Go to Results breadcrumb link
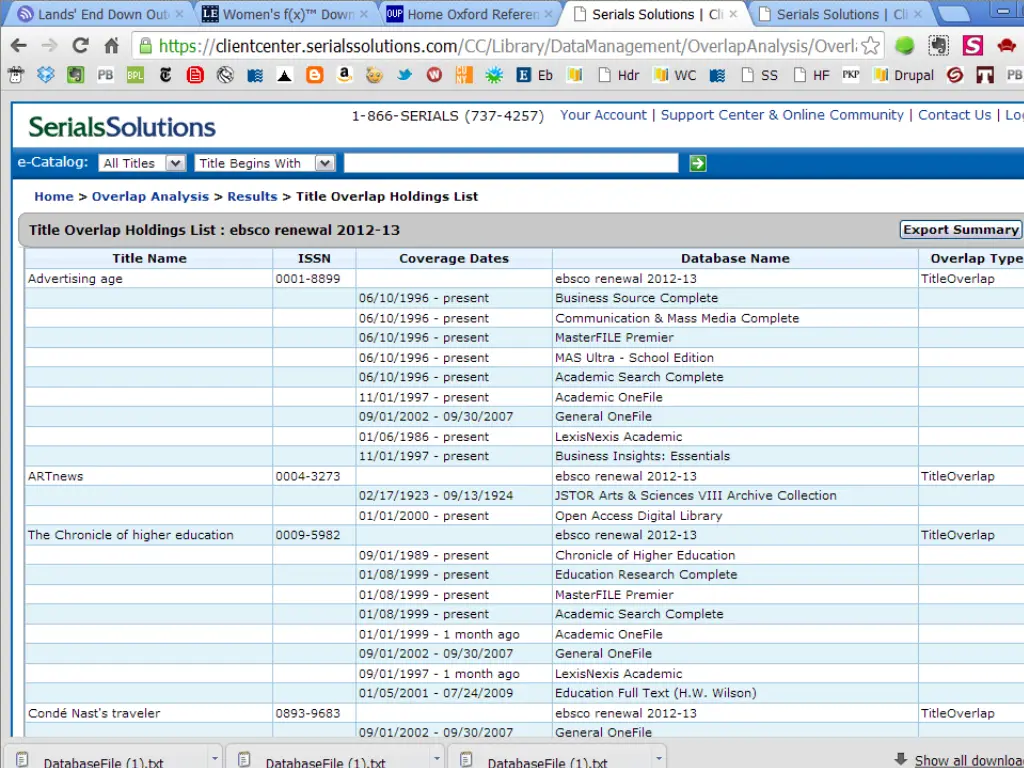This screenshot has width=1024, height=768. coord(252,197)
